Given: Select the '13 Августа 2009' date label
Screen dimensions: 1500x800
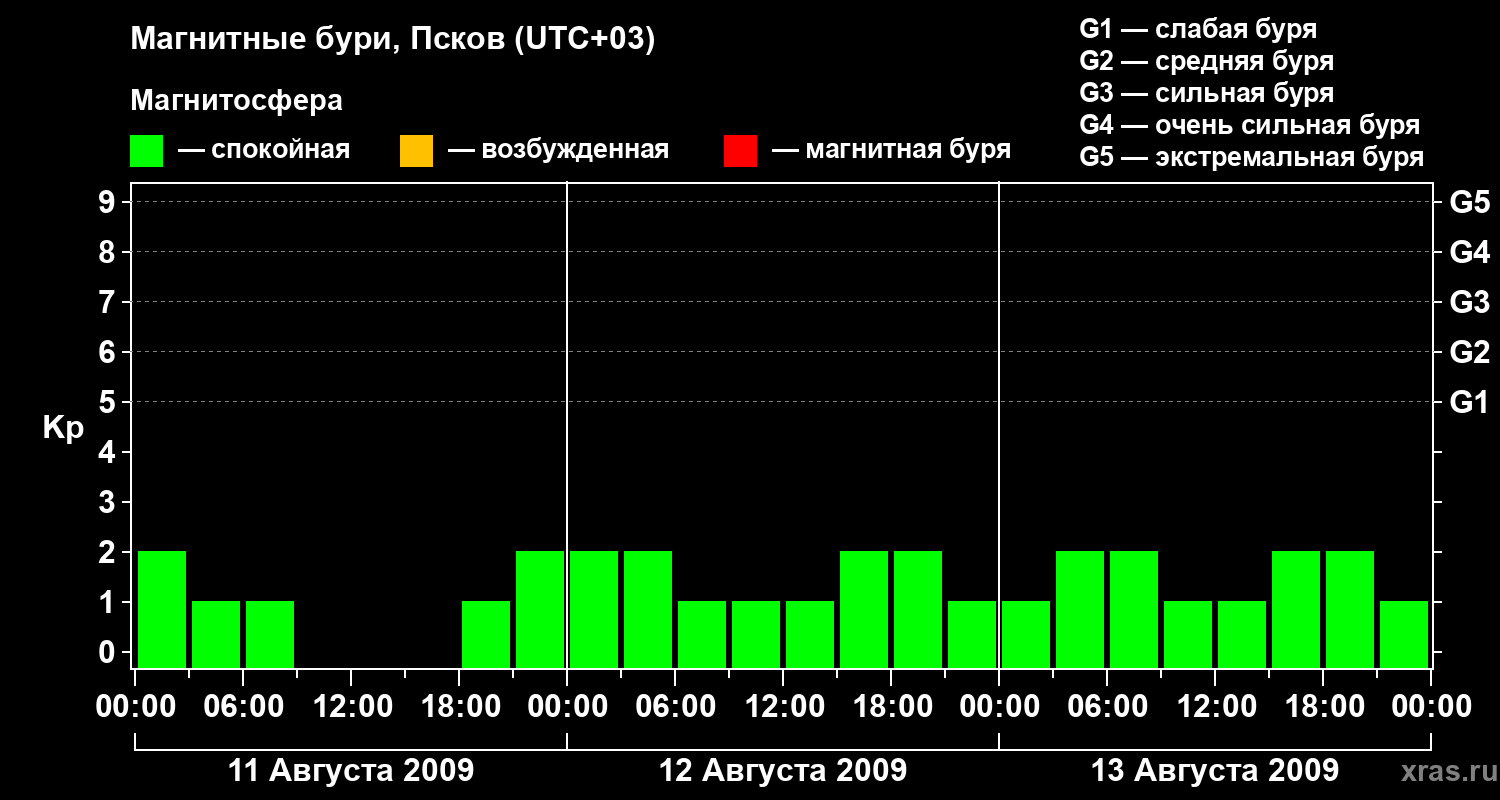Looking at the screenshot, I should tap(1215, 770).
